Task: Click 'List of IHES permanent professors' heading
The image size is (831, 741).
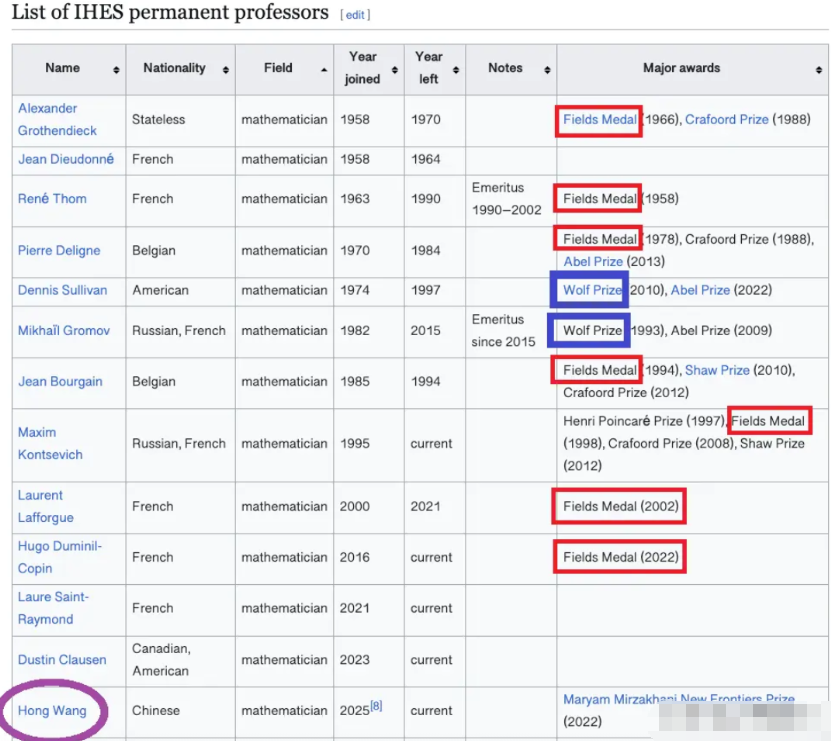Action: coord(170,12)
